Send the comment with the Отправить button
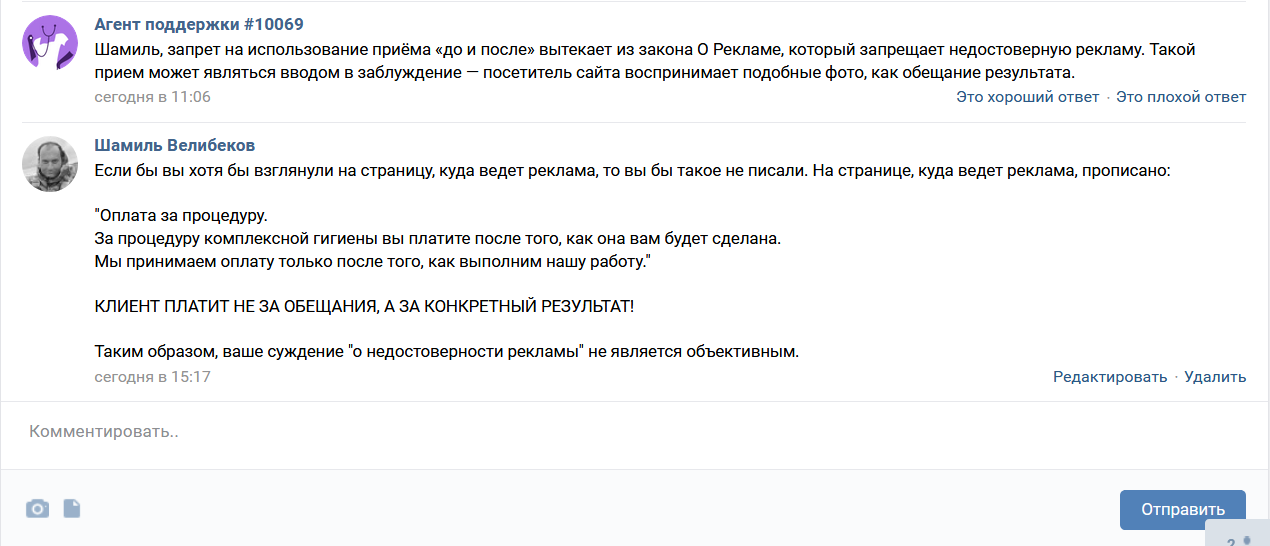This screenshot has height=546, width=1270. coord(1183,509)
